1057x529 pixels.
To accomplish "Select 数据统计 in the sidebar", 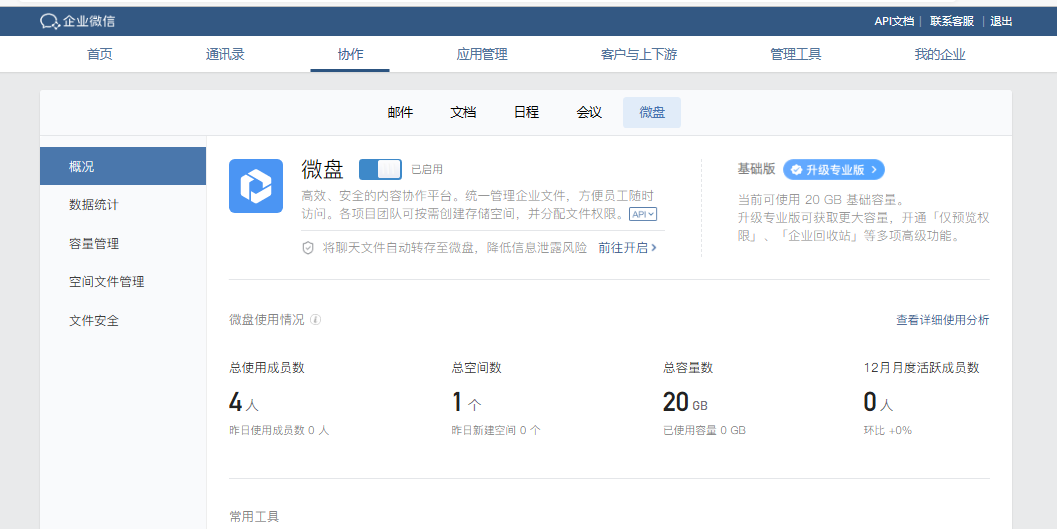I will tap(94, 205).
